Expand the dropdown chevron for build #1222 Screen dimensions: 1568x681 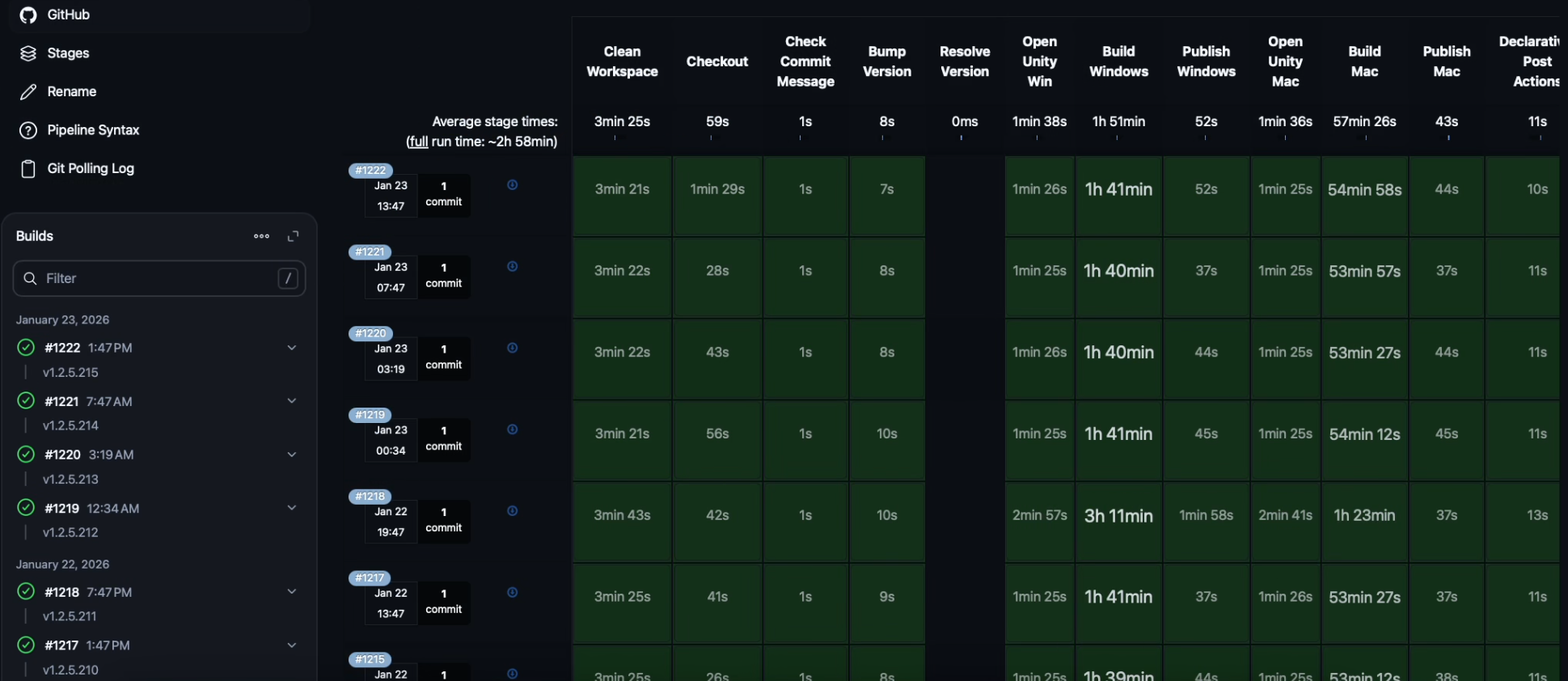(292, 348)
